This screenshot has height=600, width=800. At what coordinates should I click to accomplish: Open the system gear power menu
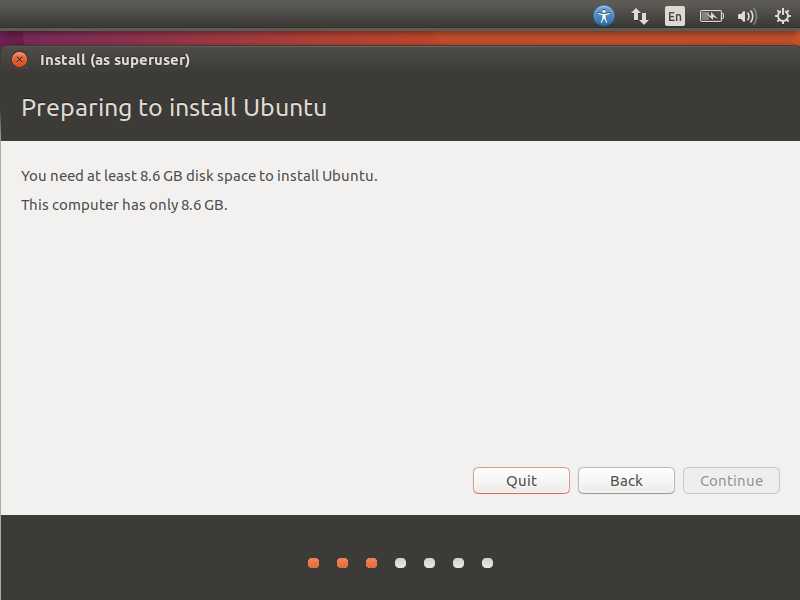point(783,16)
